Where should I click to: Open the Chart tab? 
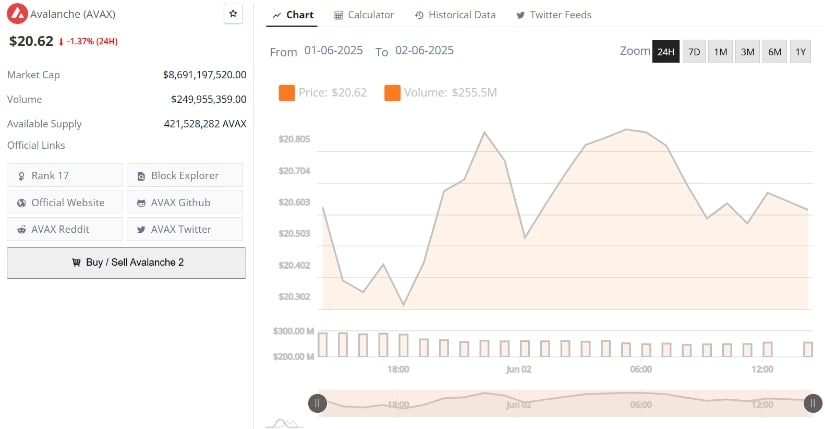(x=293, y=15)
